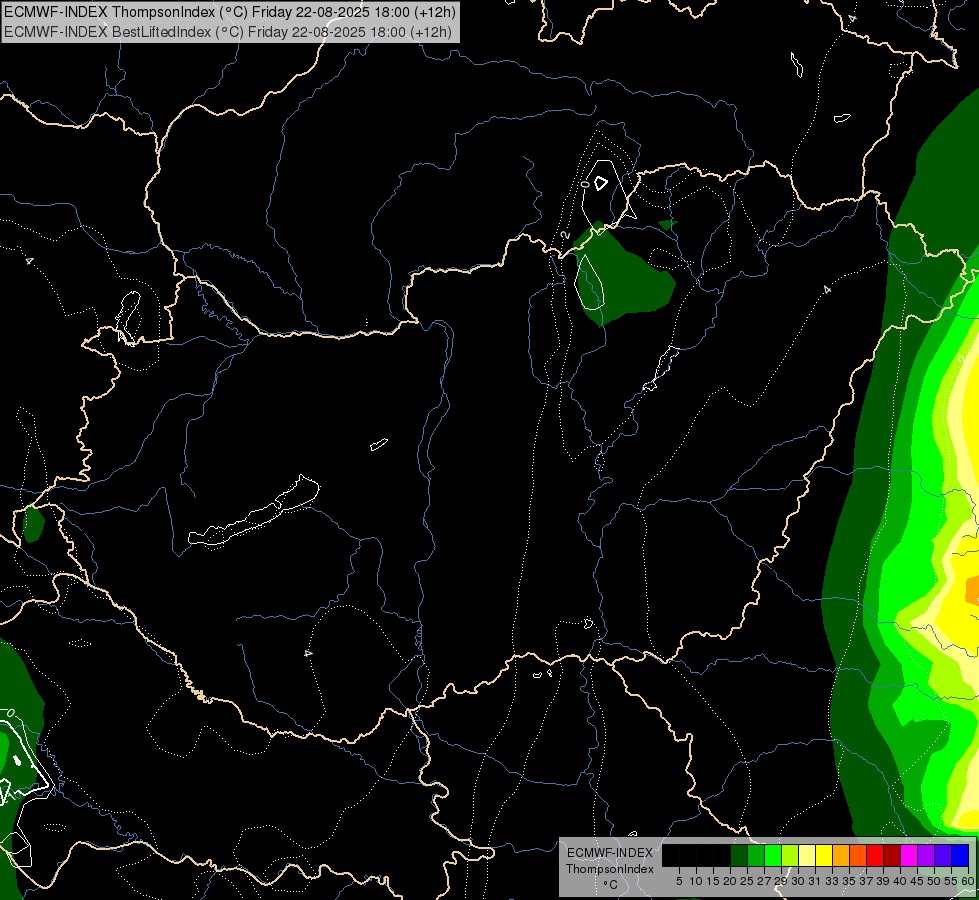
Task: Pick the blue 55–60 legend swatch
Action: tap(960, 855)
